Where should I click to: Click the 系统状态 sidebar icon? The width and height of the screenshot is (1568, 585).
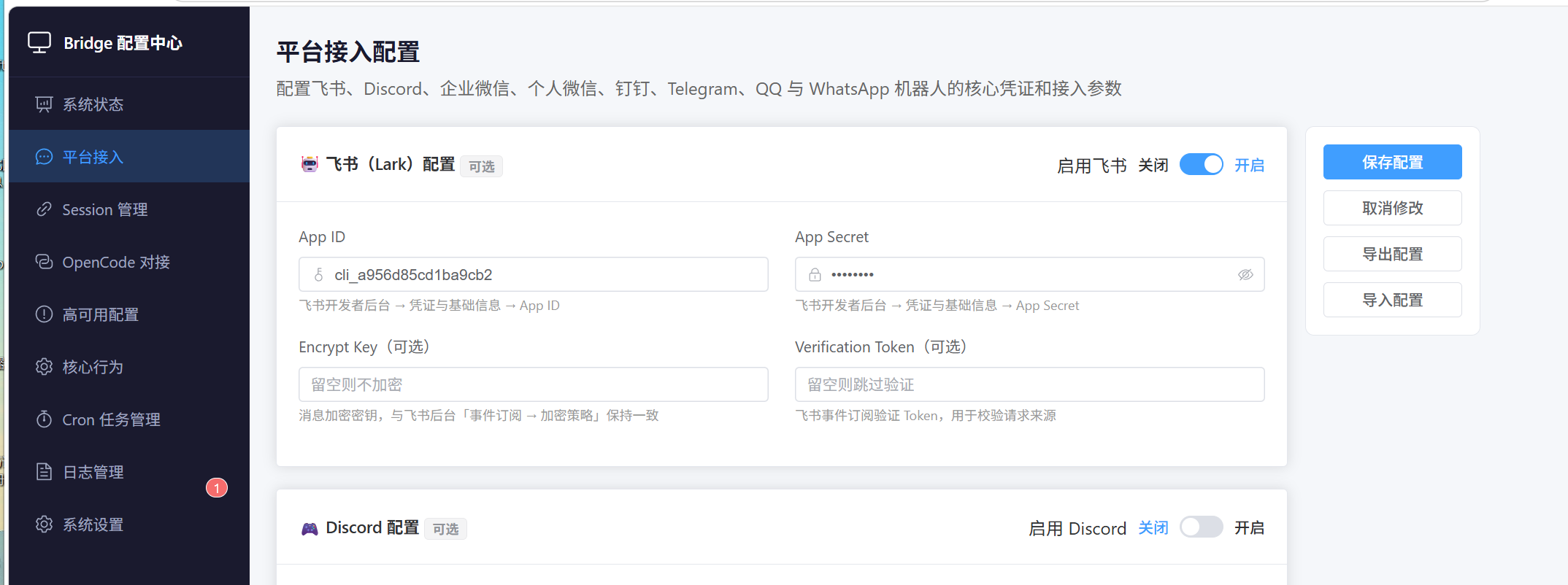44,104
